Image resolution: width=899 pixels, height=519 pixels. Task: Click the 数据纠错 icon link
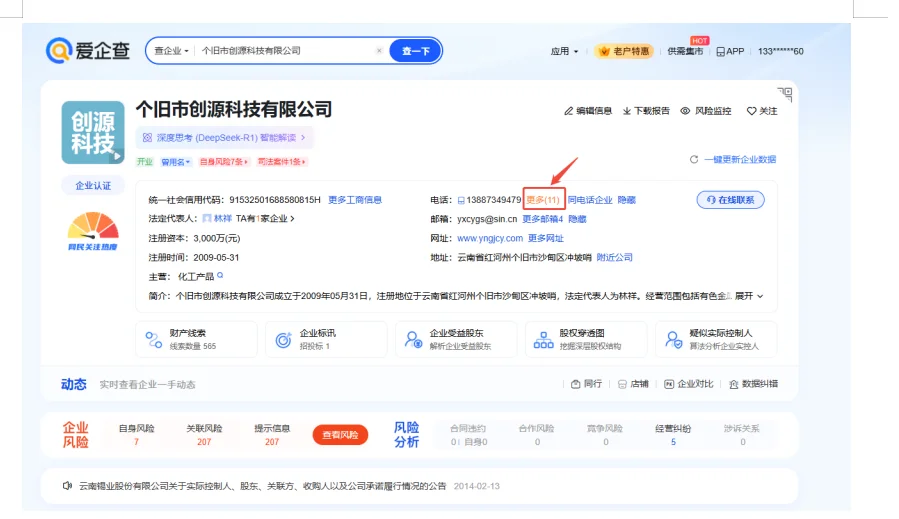753,384
